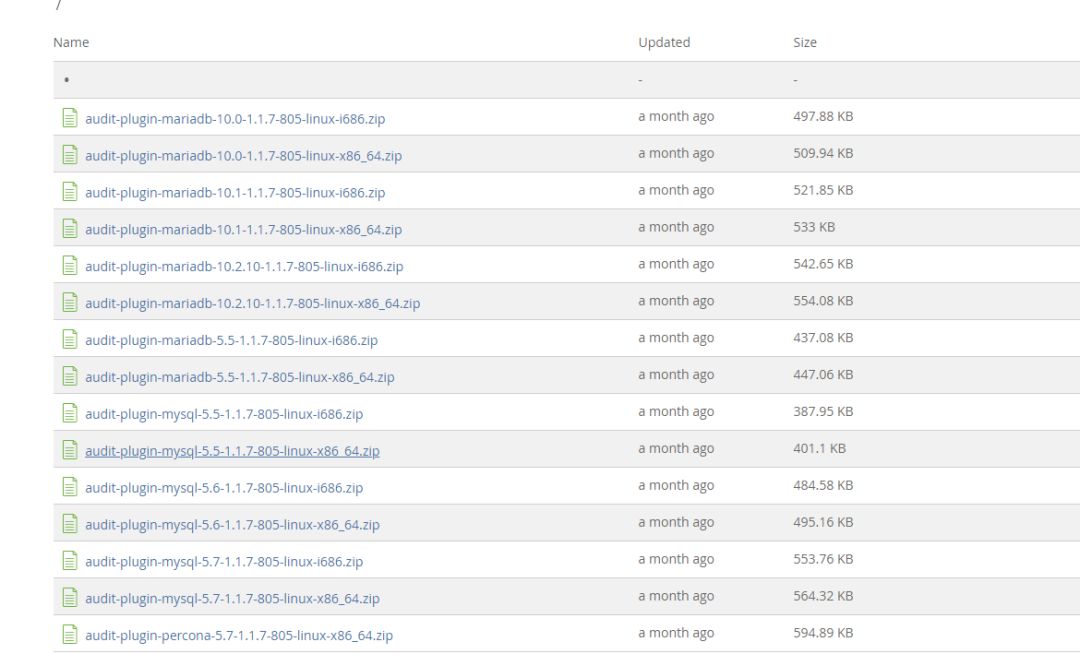Viewport: 1080px width, 654px height.
Task: Click file icon beside mariadb-10.1 x86_64 zip
Action: click(x=70, y=229)
